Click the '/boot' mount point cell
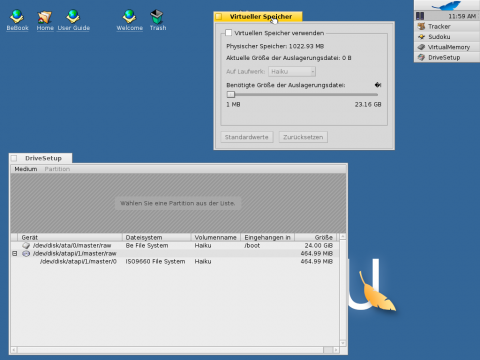480x360 pixels. tap(252, 246)
